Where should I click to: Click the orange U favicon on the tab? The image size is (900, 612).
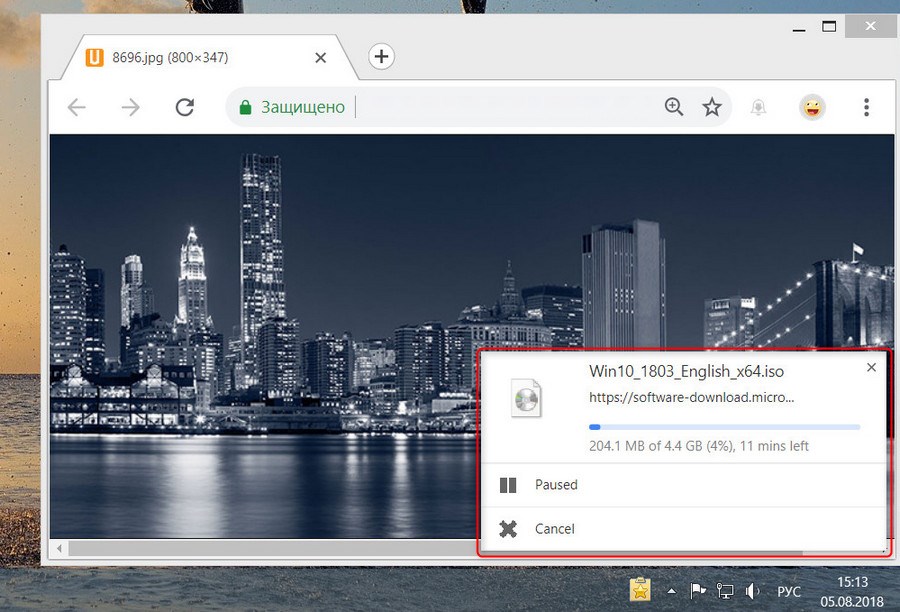(95, 57)
